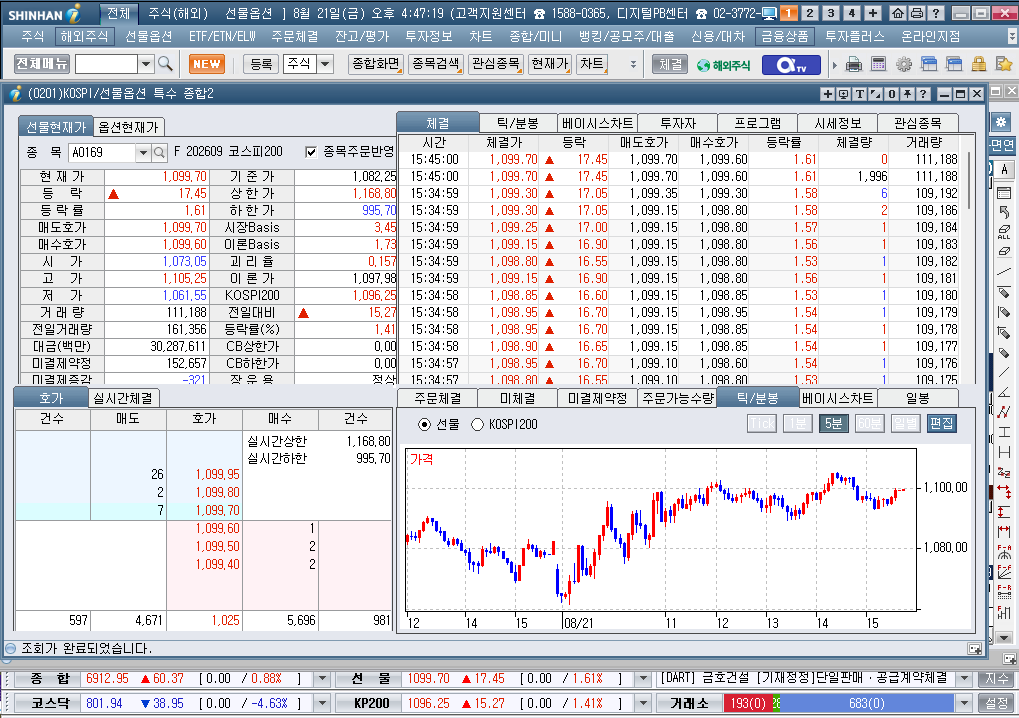
Task: Click the menu search input field
Action: click(x=107, y=64)
